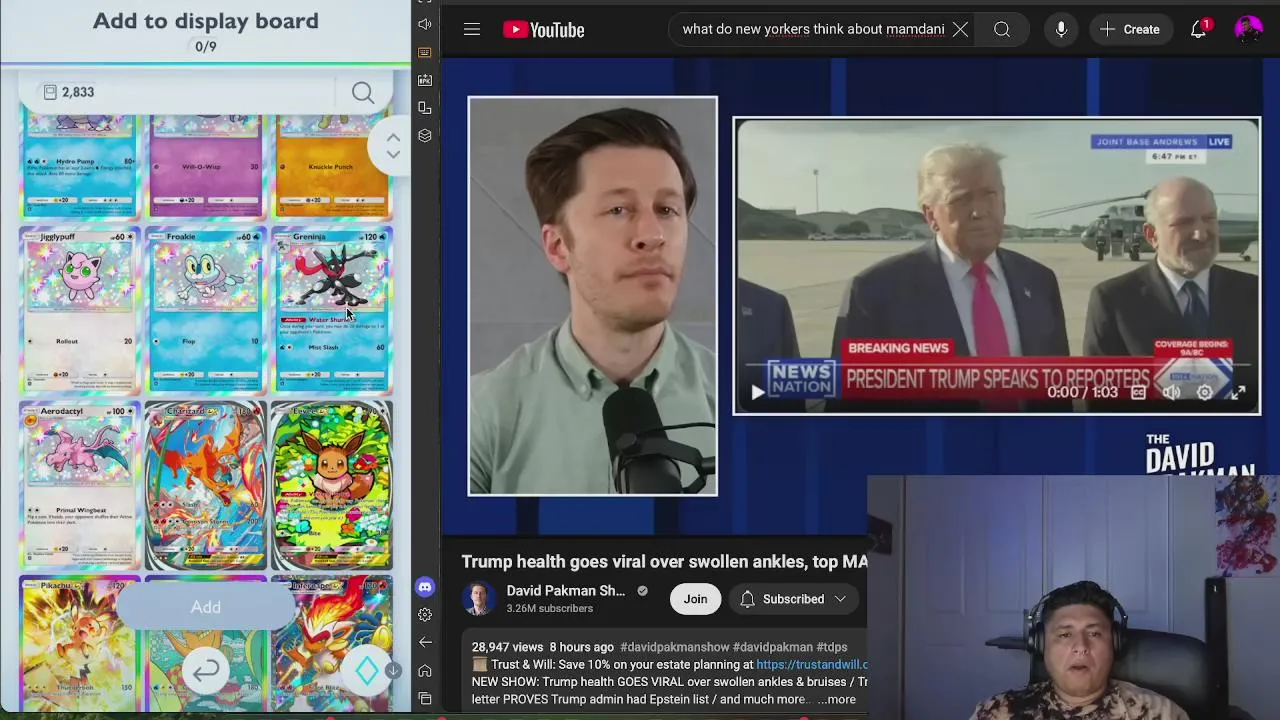Click the emulator sidebar volume icon

425,24
